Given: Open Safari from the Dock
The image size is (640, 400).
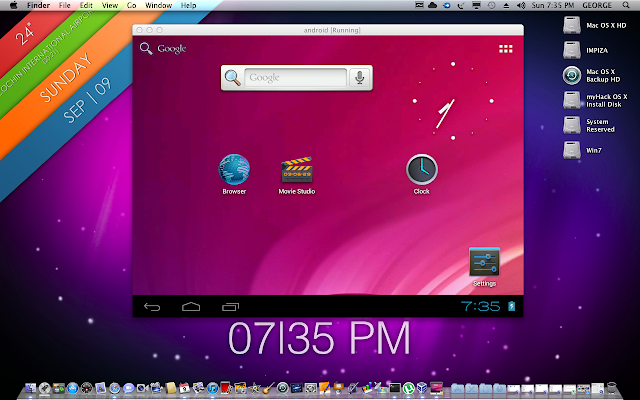Looking at the screenshot, I should (x=115, y=388).
